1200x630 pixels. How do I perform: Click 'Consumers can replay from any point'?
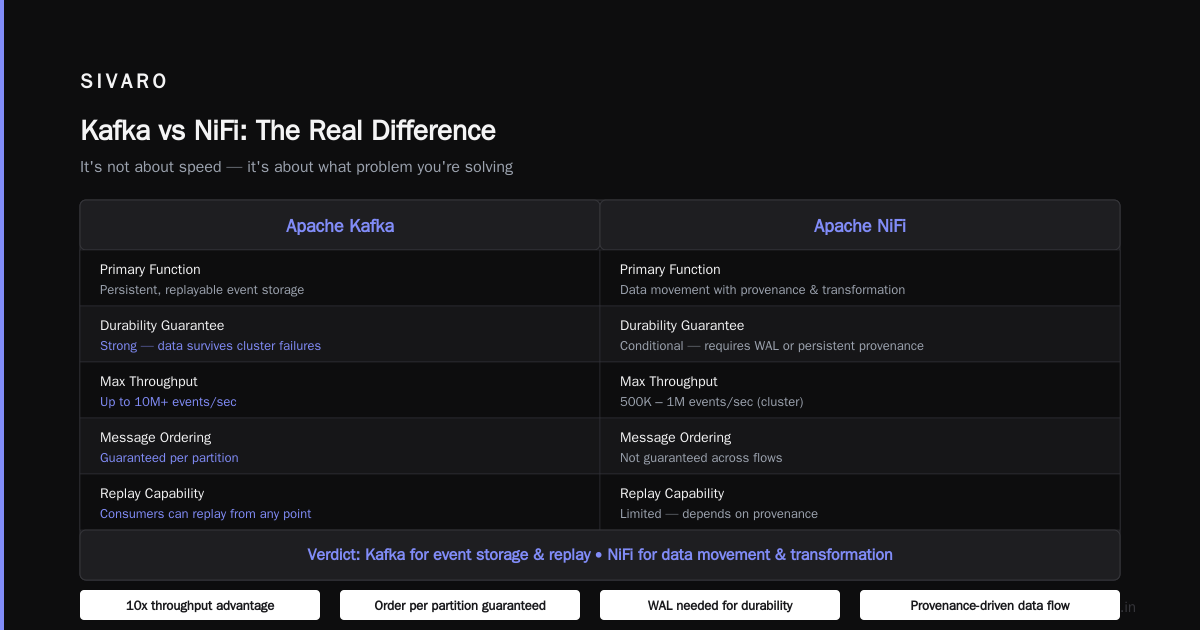pos(205,514)
